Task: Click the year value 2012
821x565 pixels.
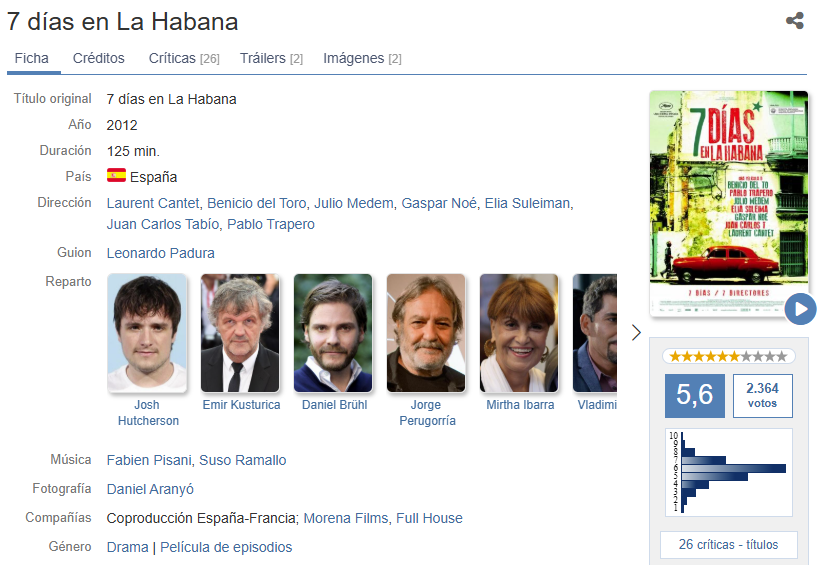Action: tap(122, 125)
